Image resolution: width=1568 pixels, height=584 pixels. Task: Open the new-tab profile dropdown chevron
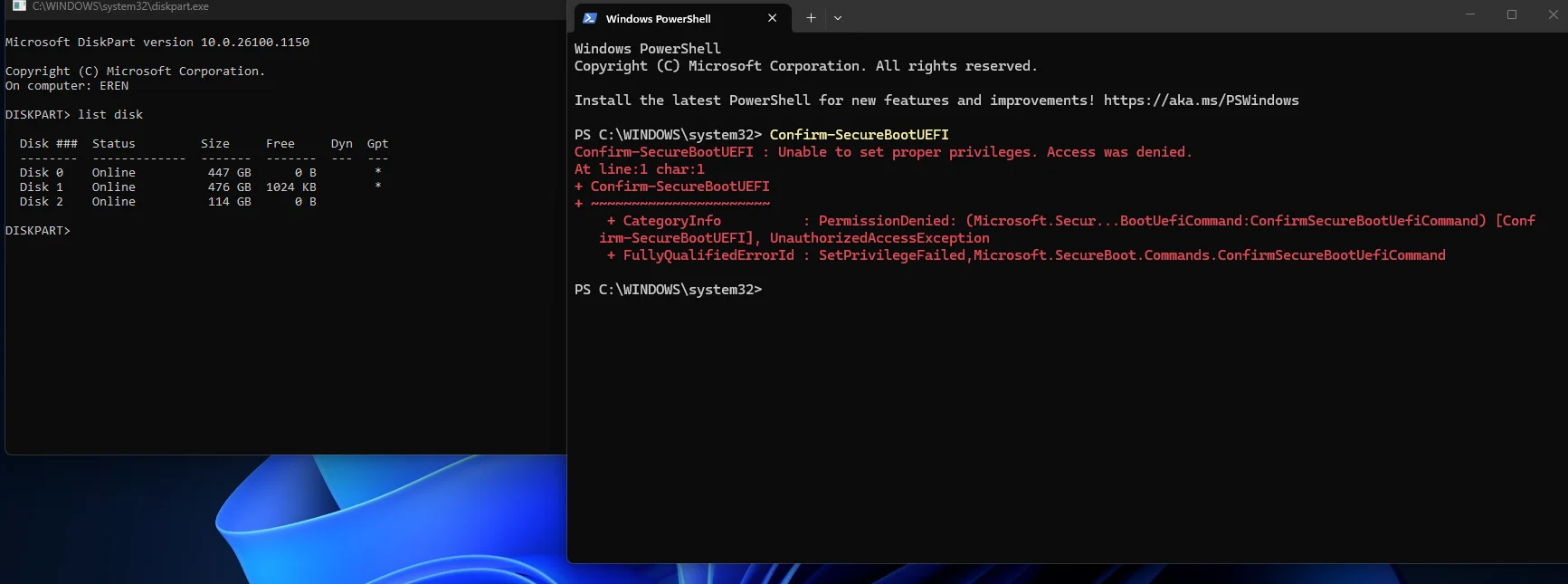click(838, 18)
